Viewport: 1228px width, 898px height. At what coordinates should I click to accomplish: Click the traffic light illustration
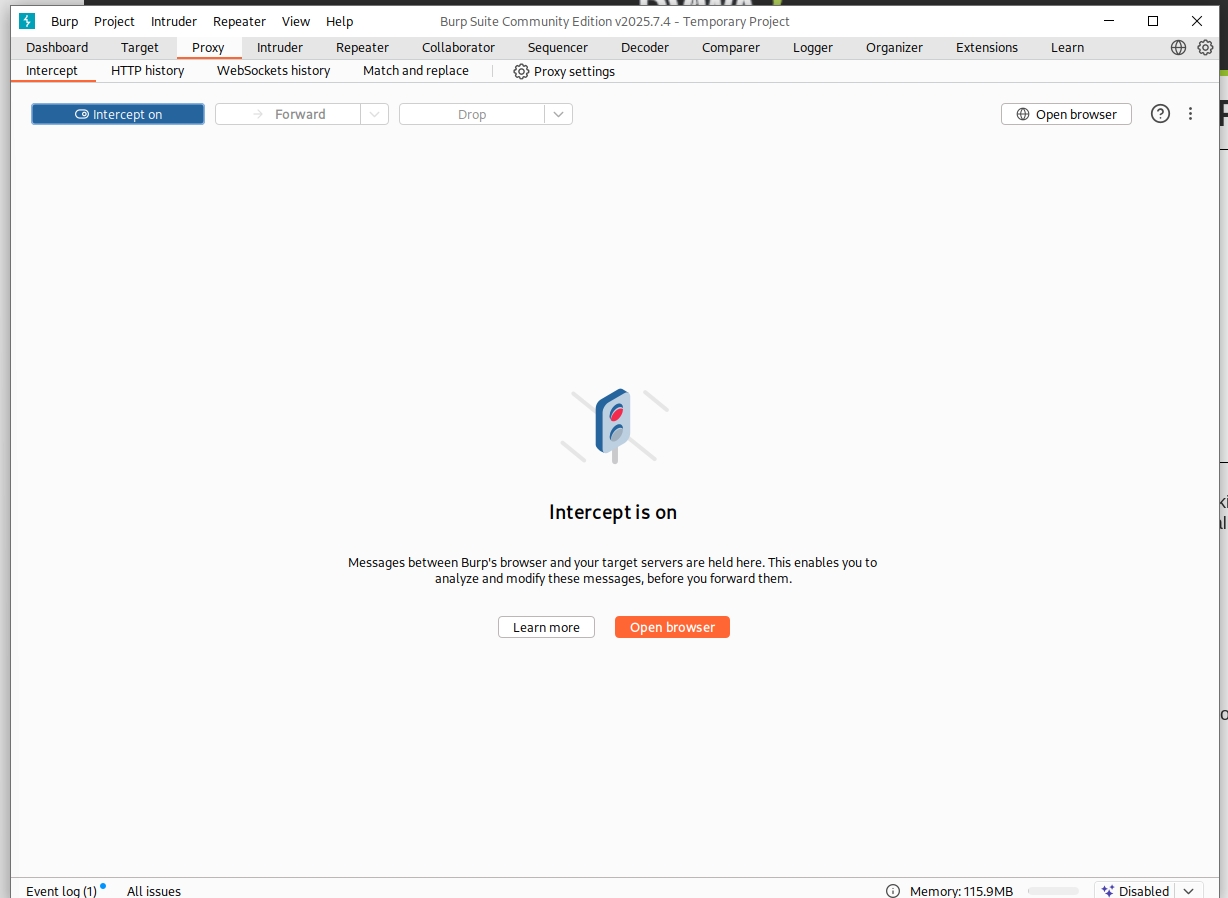[614, 426]
